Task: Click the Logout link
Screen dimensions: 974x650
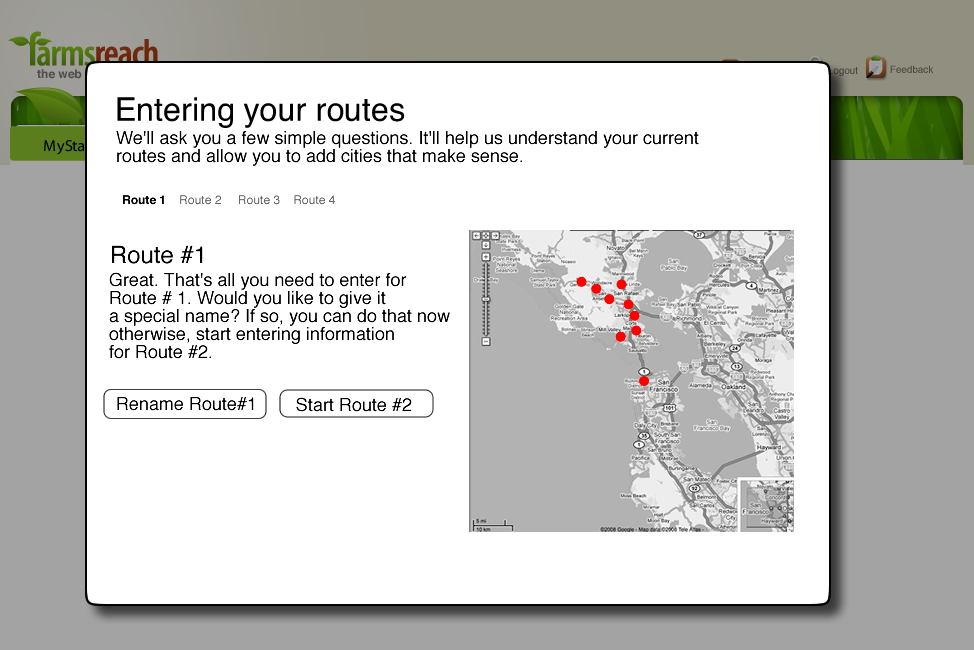Action: click(x=843, y=70)
